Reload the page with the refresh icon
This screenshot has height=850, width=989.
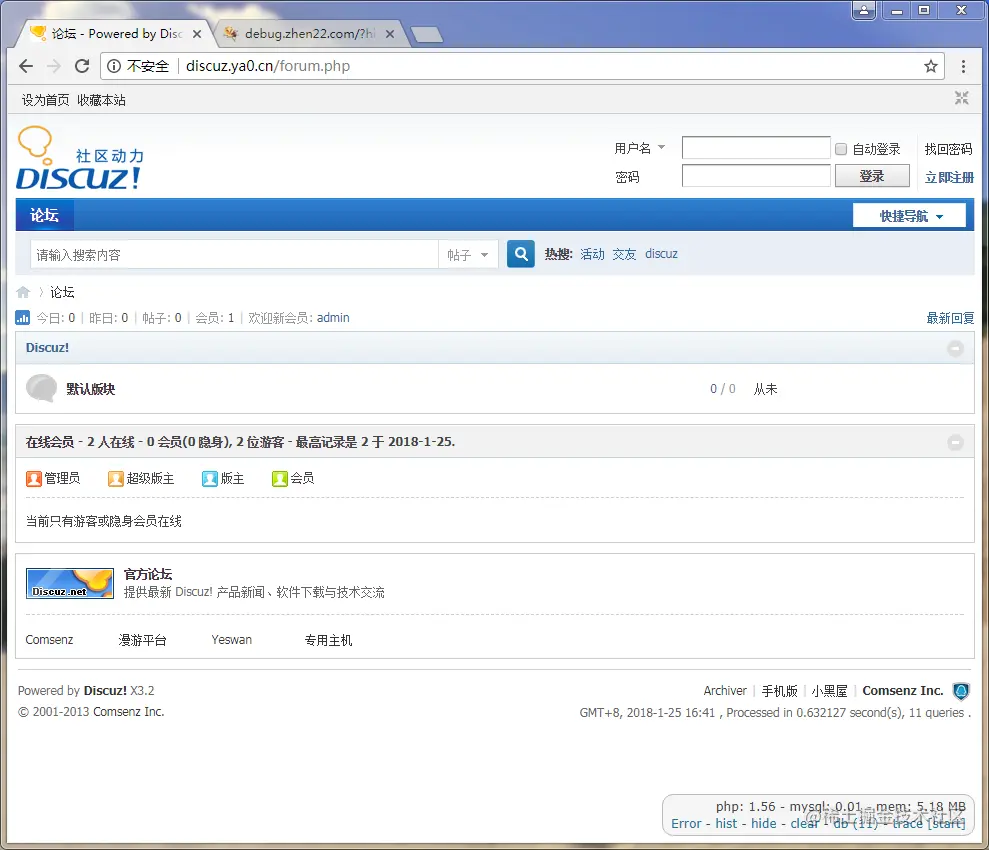pyautogui.click(x=82, y=66)
